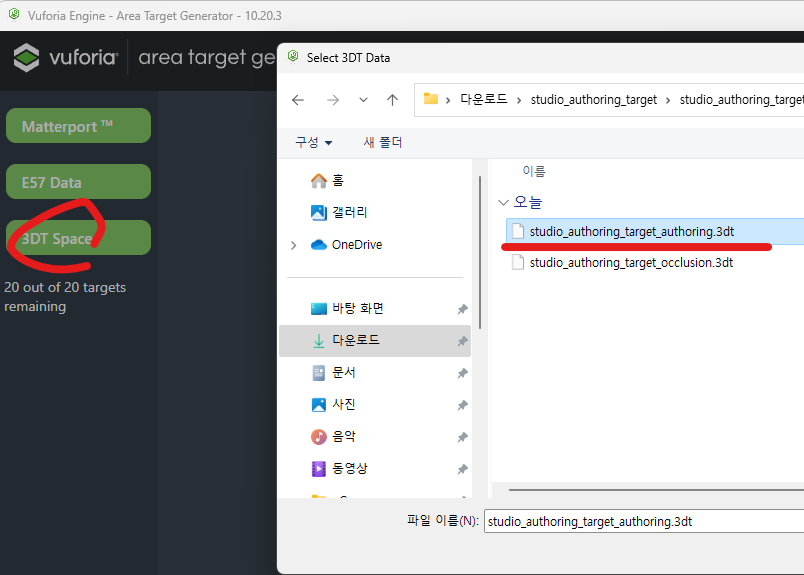
Task: Click pin icon next to 동영상
Action: [x=463, y=469]
